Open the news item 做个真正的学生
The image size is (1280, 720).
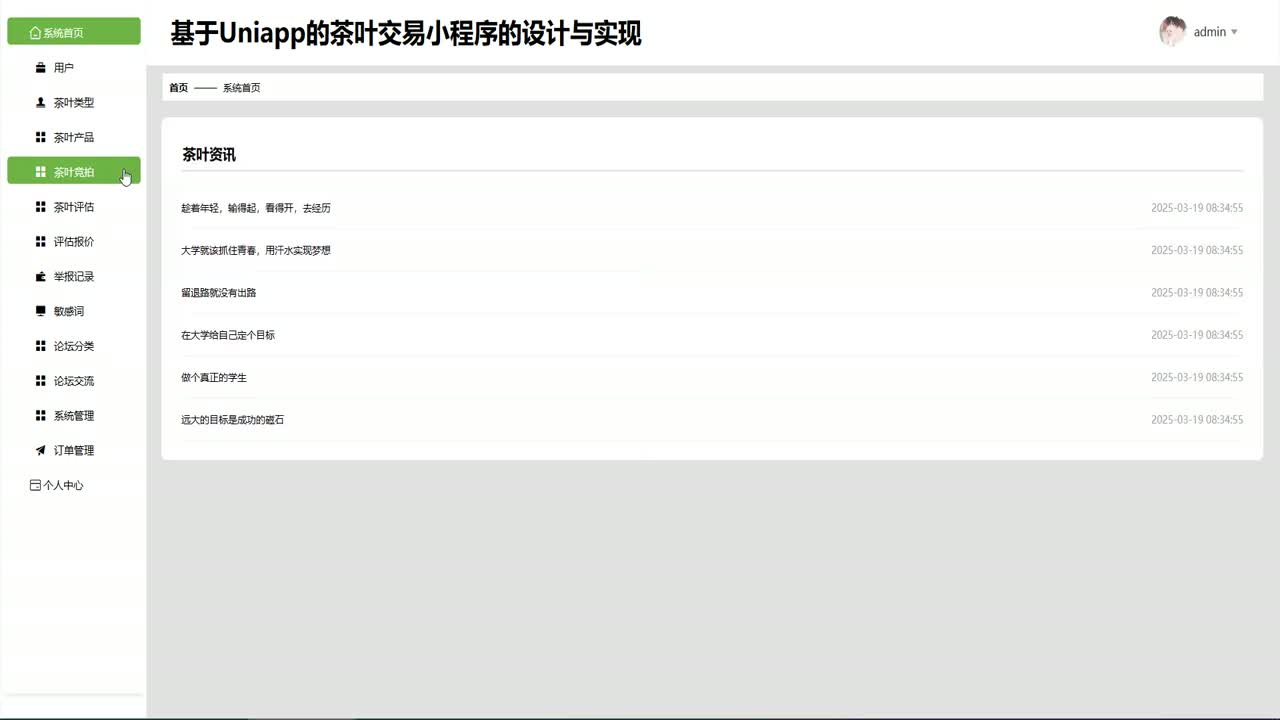pos(214,378)
